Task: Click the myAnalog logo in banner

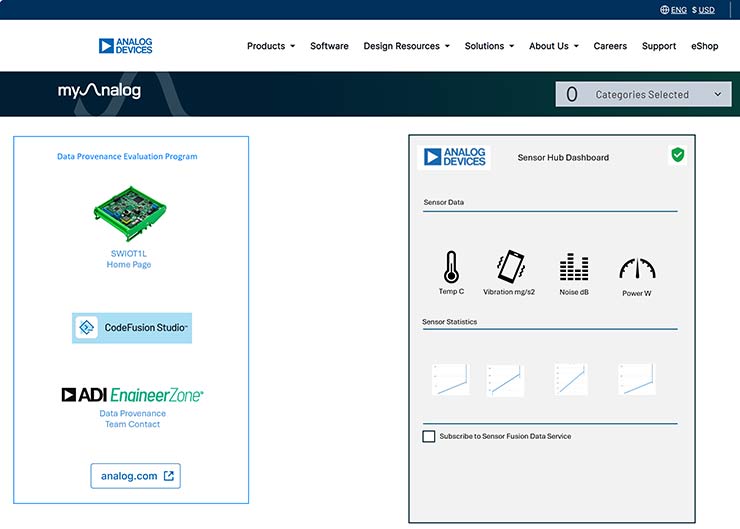Action: point(99,92)
